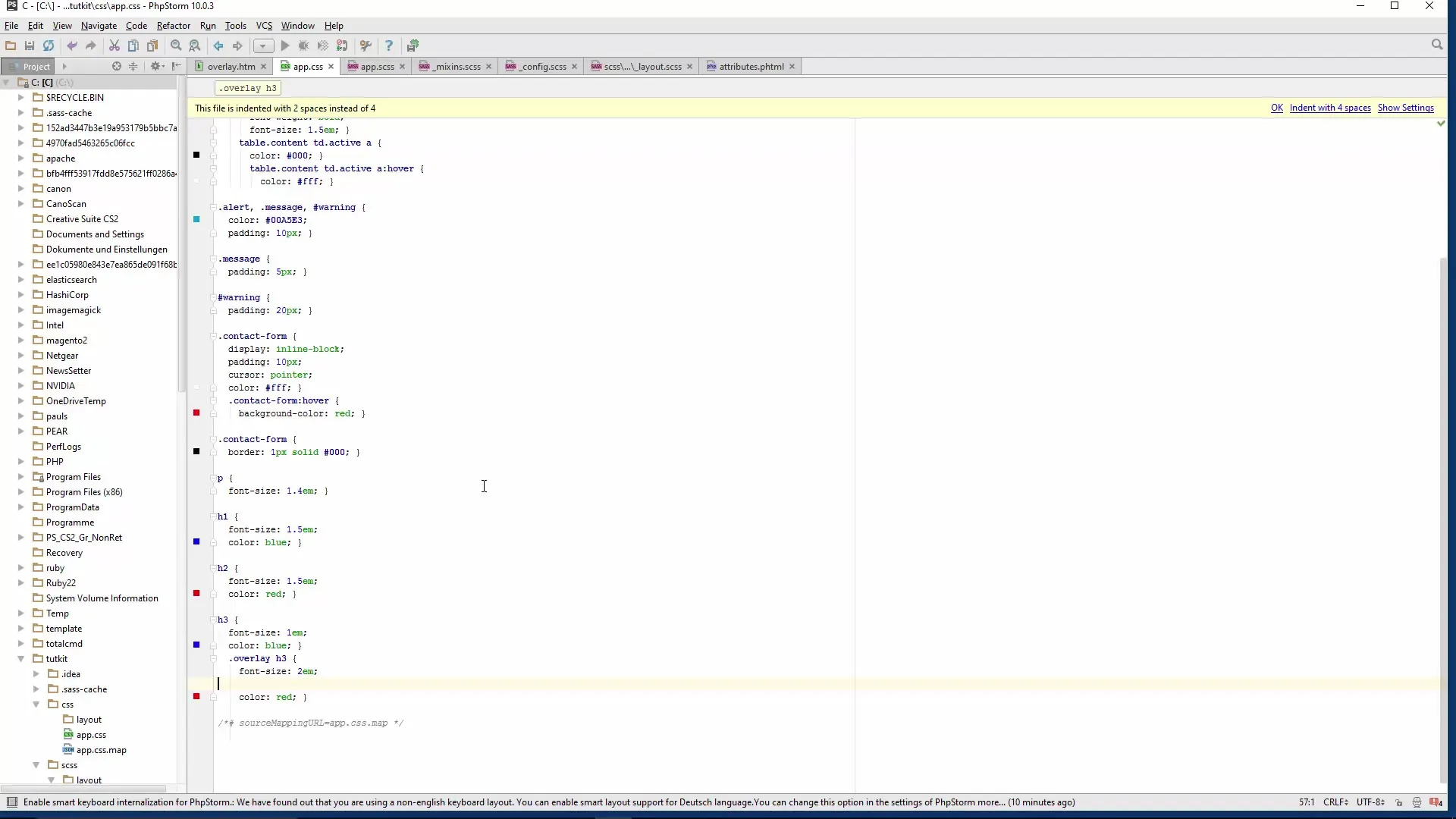Click cyan #00A5E3 color swatch in gutter
The image size is (1456, 819).
196,219
